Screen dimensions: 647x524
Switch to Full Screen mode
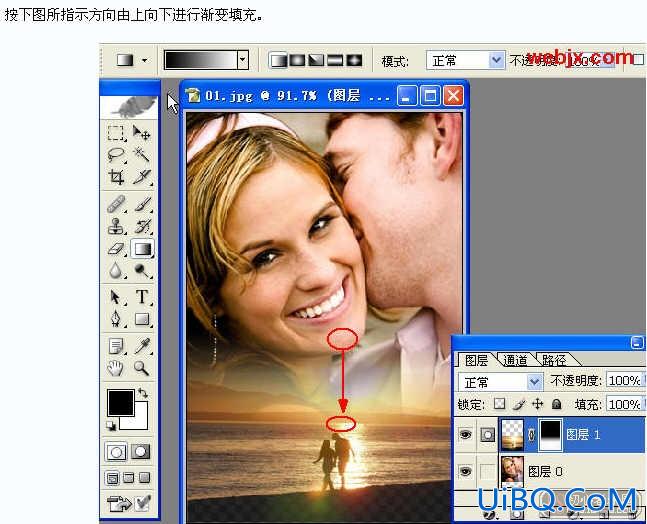(144, 478)
